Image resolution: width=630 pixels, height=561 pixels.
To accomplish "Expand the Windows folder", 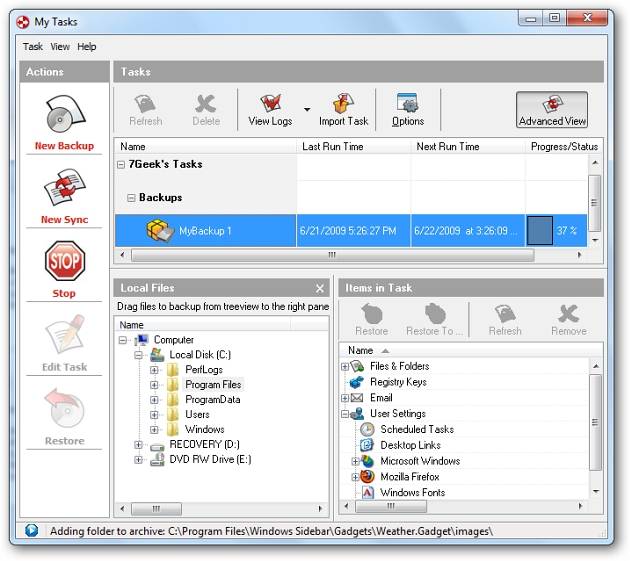I will pyautogui.click(x=154, y=430).
